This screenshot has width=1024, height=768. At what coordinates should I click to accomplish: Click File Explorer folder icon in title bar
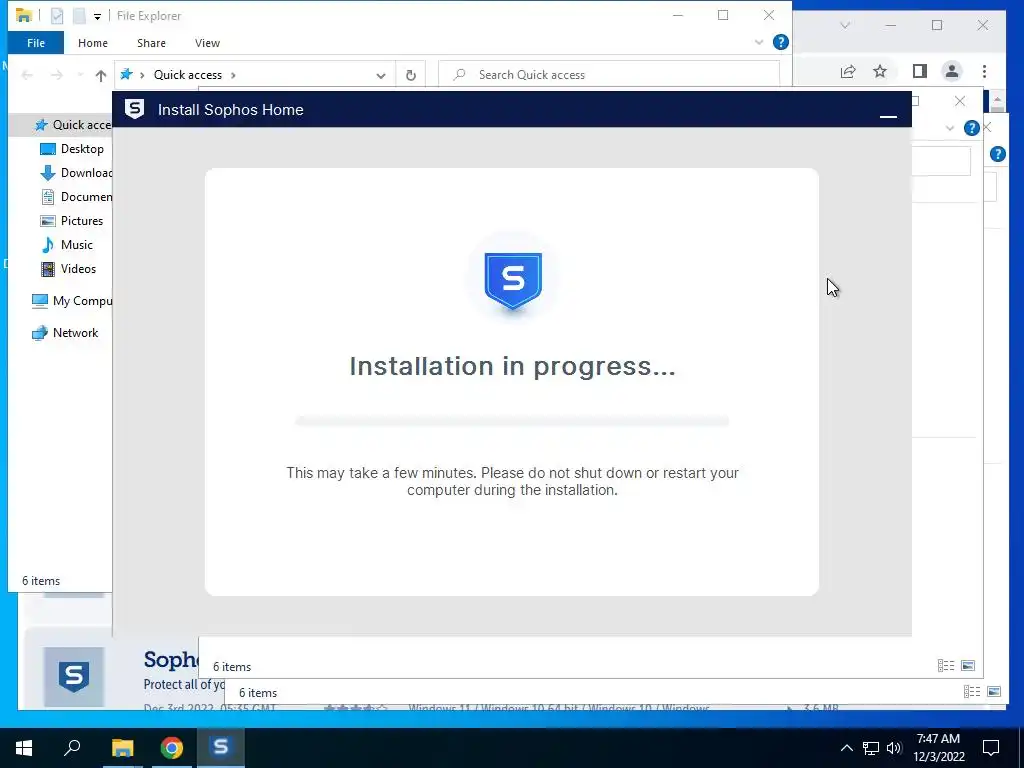point(24,15)
